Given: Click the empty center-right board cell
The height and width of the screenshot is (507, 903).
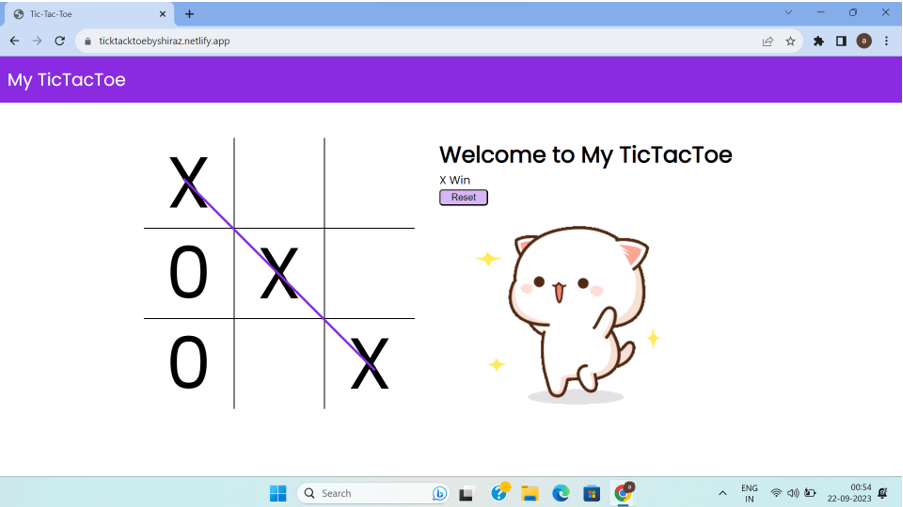Looking at the screenshot, I should 369,273.
